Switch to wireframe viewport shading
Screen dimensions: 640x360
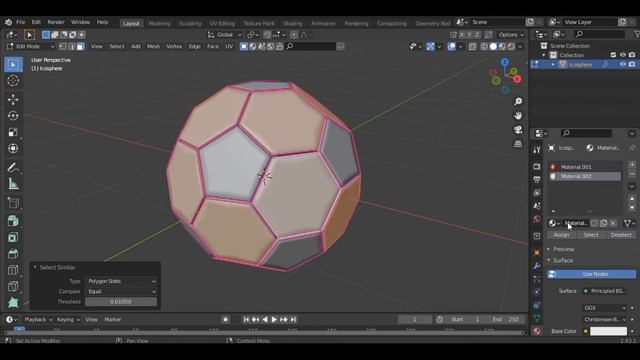coord(484,47)
